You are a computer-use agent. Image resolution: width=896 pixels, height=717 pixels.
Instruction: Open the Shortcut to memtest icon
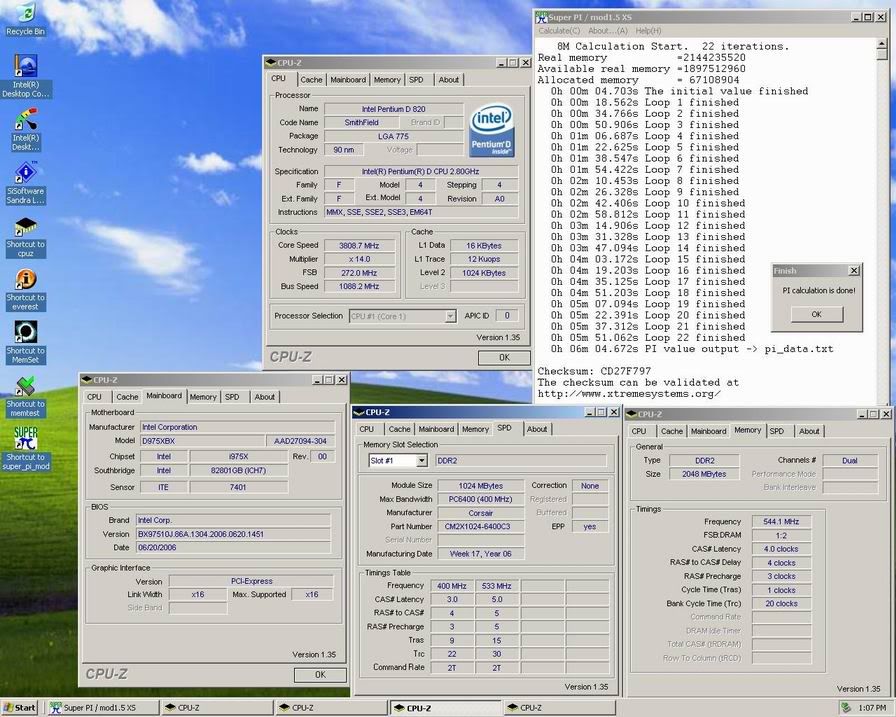pyautogui.click(x=25, y=386)
